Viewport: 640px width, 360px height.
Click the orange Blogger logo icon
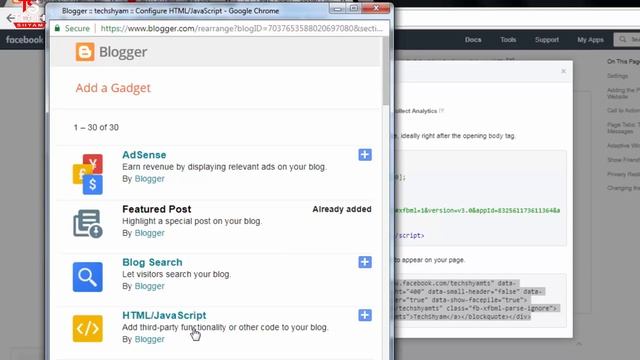85,52
